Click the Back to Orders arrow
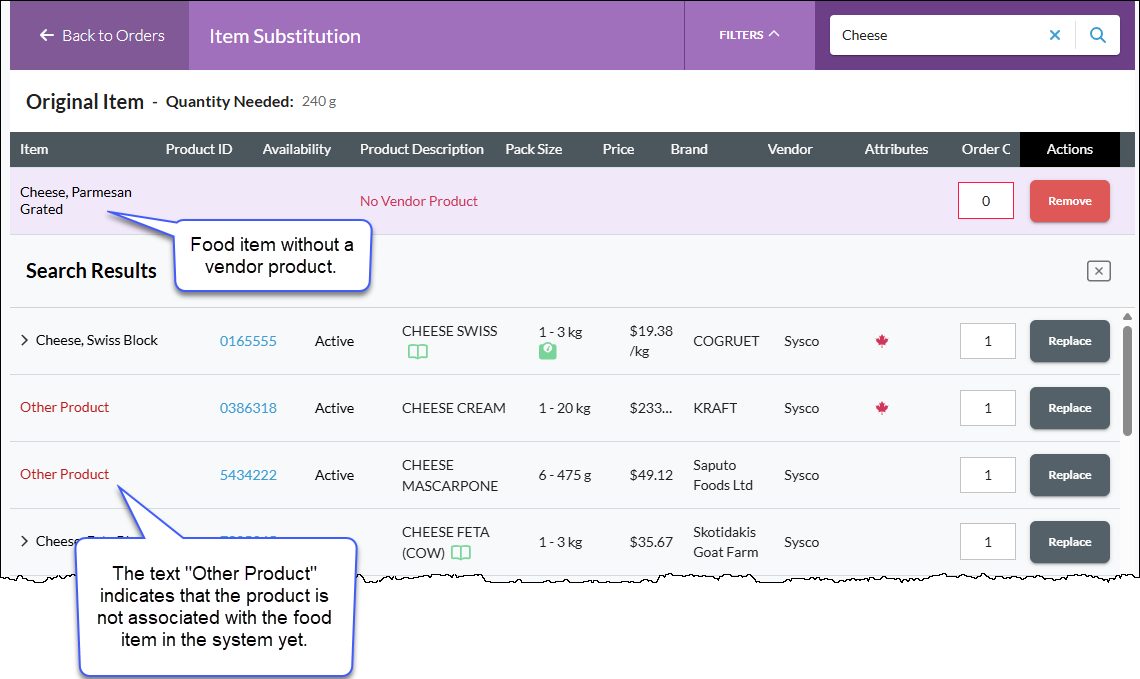This screenshot has height=679, width=1140. 47,35
